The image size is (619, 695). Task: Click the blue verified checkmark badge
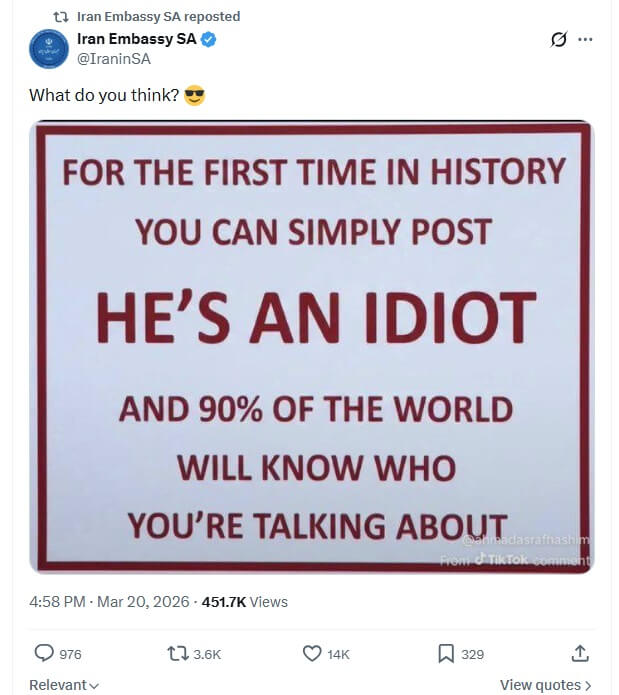tap(209, 40)
